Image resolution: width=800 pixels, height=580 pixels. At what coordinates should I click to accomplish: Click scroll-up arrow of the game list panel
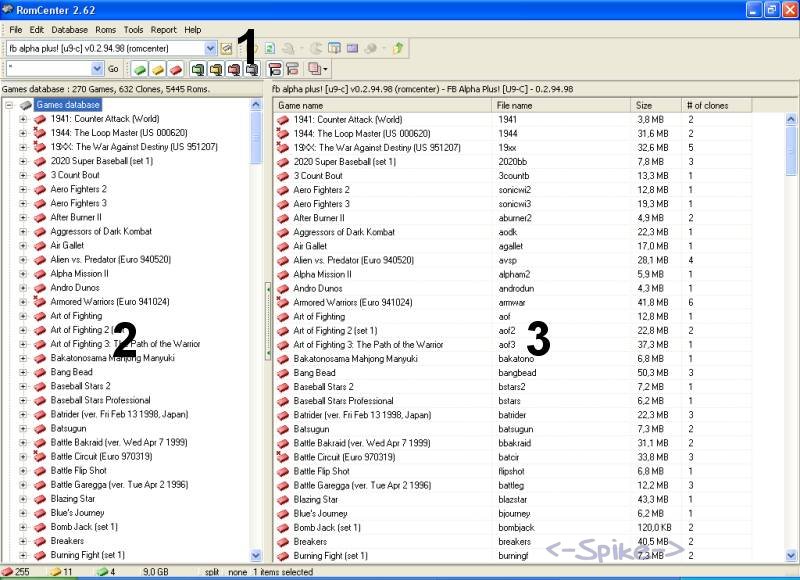[x=791, y=119]
